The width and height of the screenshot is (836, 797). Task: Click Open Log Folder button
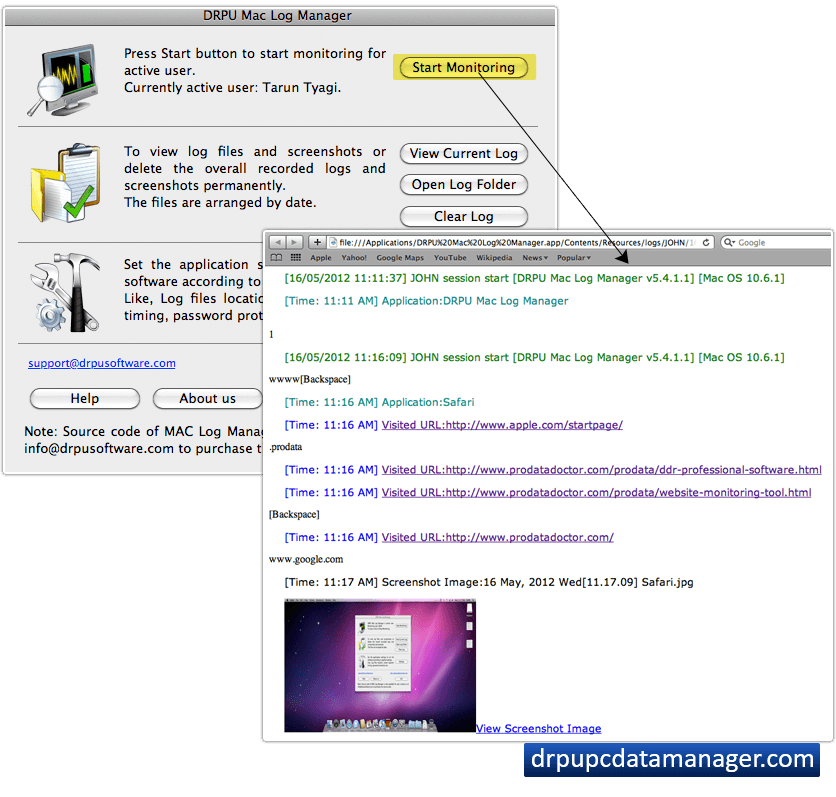[463, 184]
